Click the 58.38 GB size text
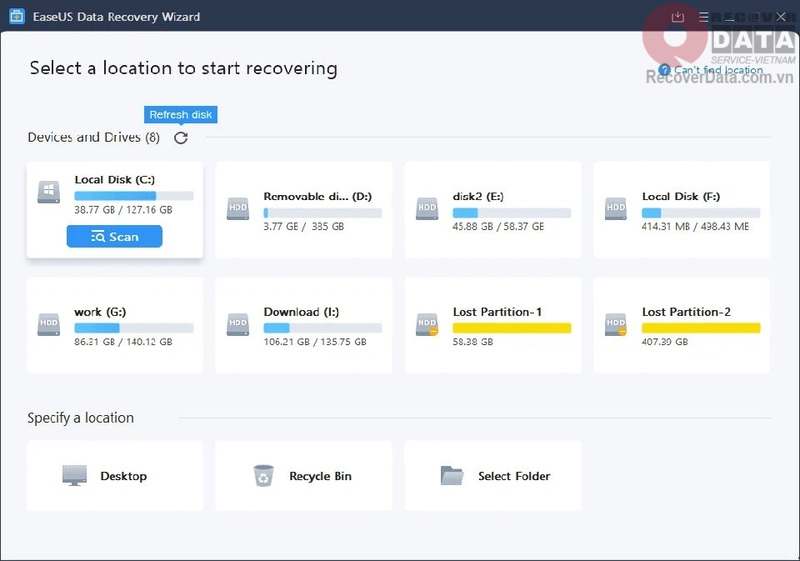 [473, 342]
